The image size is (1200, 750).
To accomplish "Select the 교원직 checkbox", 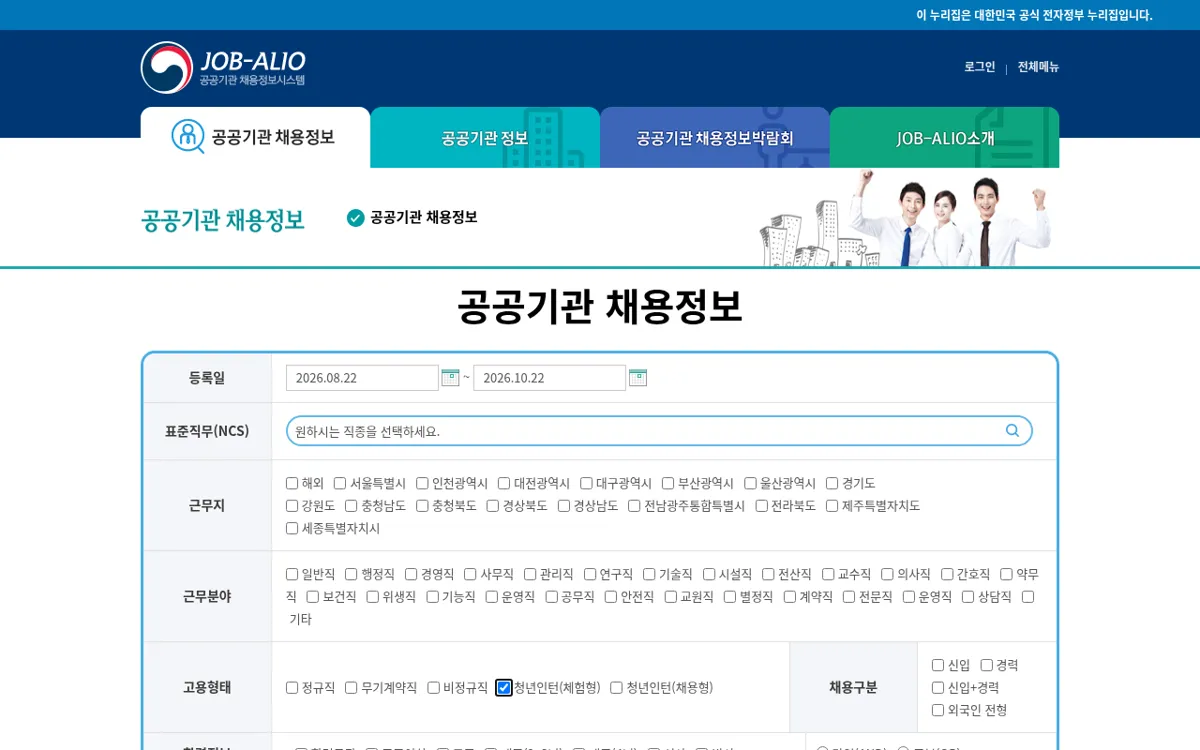I will (671, 597).
